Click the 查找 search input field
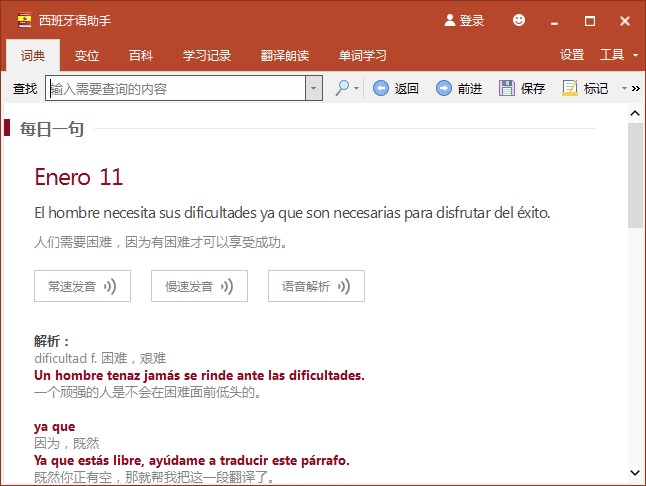 [x=176, y=88]
